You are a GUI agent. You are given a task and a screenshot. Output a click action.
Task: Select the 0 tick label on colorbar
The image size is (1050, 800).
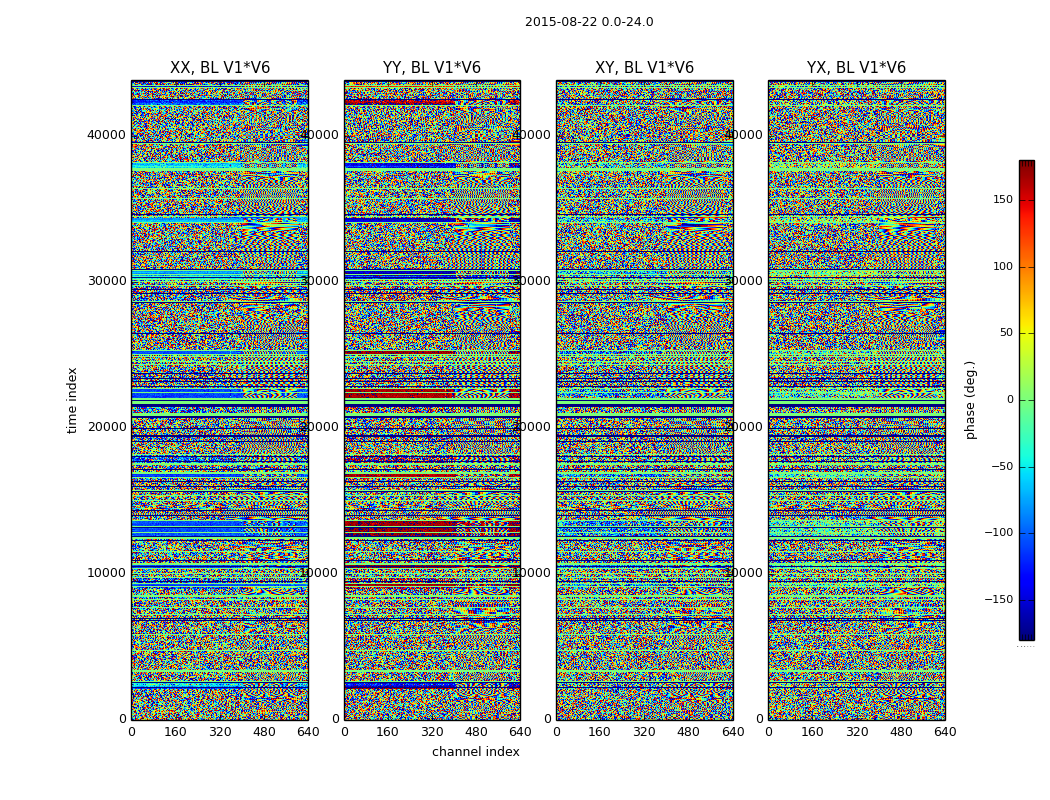[1009, 400]
